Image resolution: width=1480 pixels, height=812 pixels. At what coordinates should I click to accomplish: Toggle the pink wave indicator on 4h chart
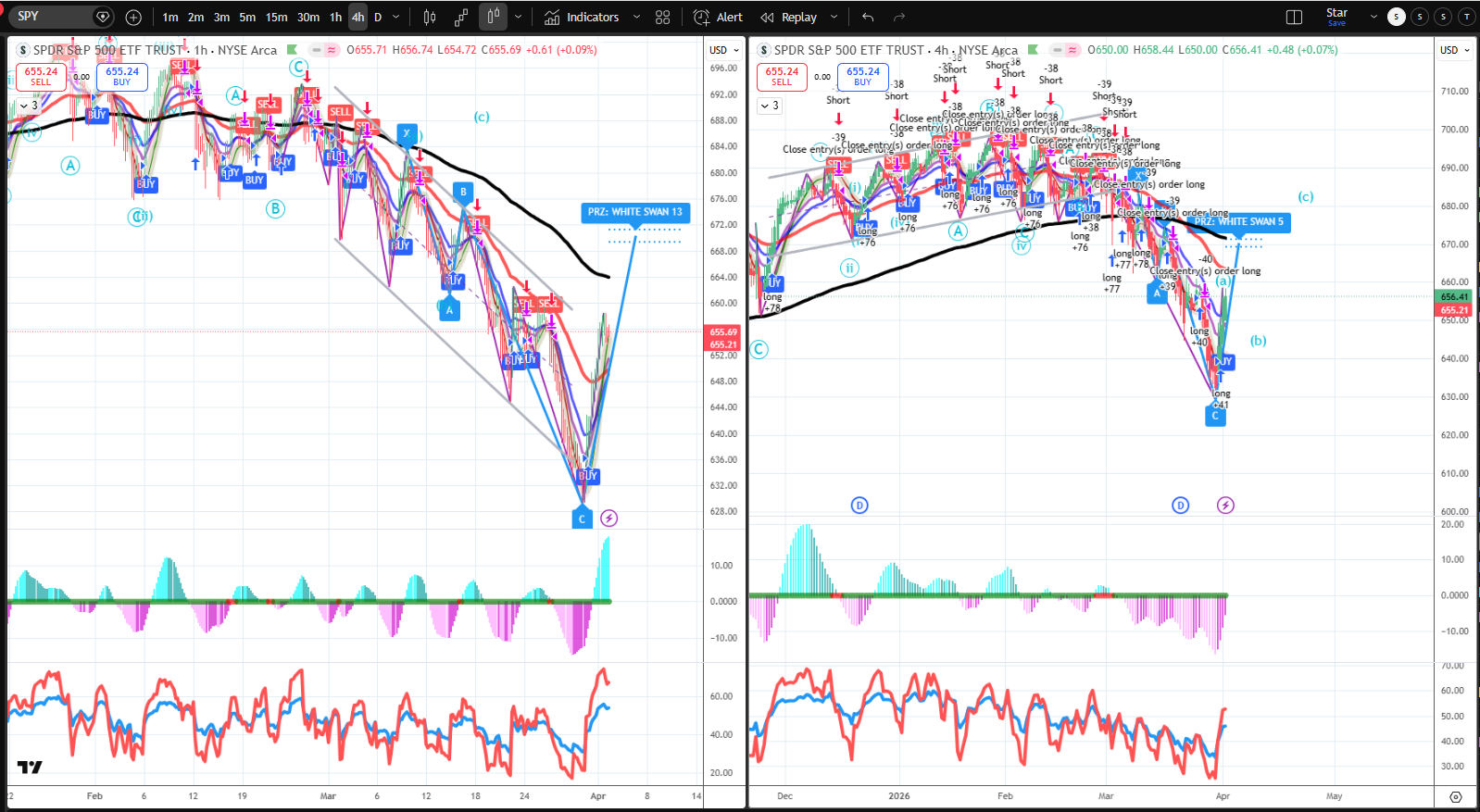pos(1072,50)
